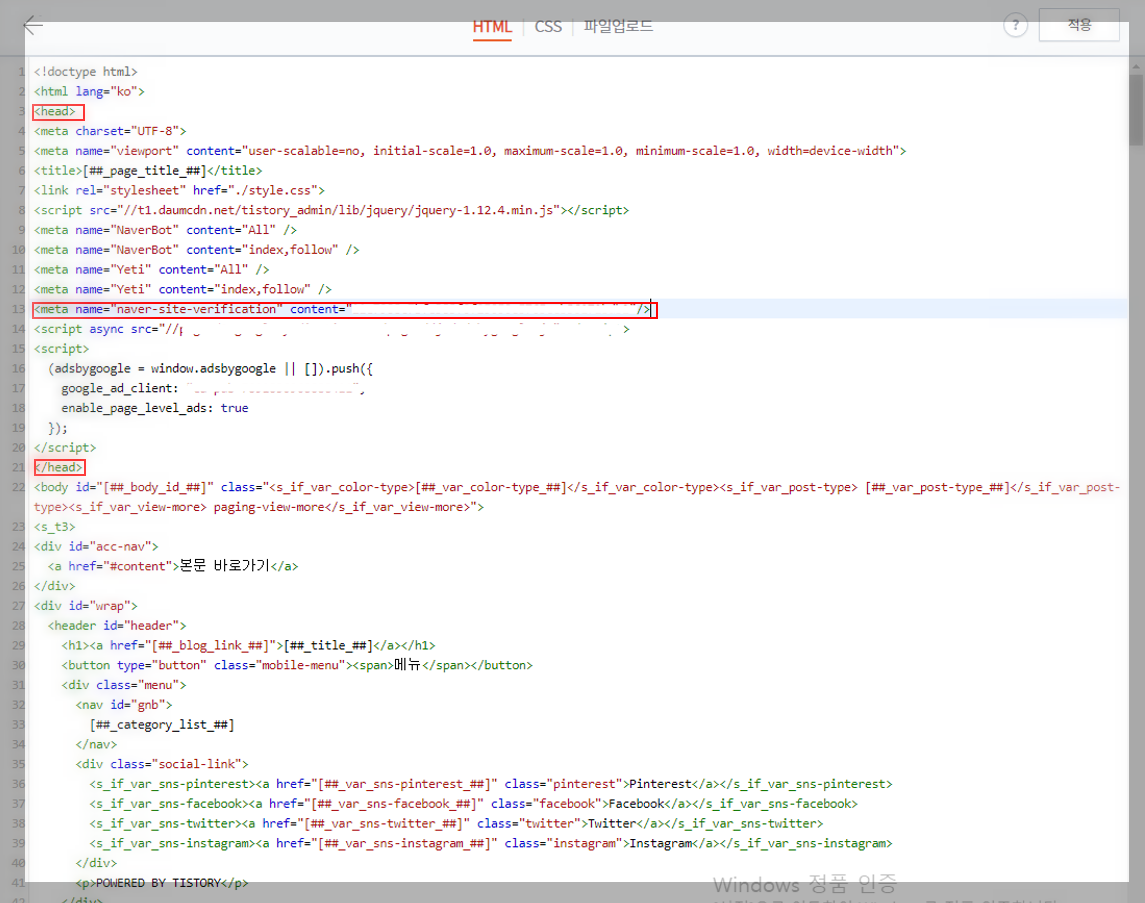Click the mobile-menu button line
This screenshot has height=903, width=1145.
pos(297,665)
